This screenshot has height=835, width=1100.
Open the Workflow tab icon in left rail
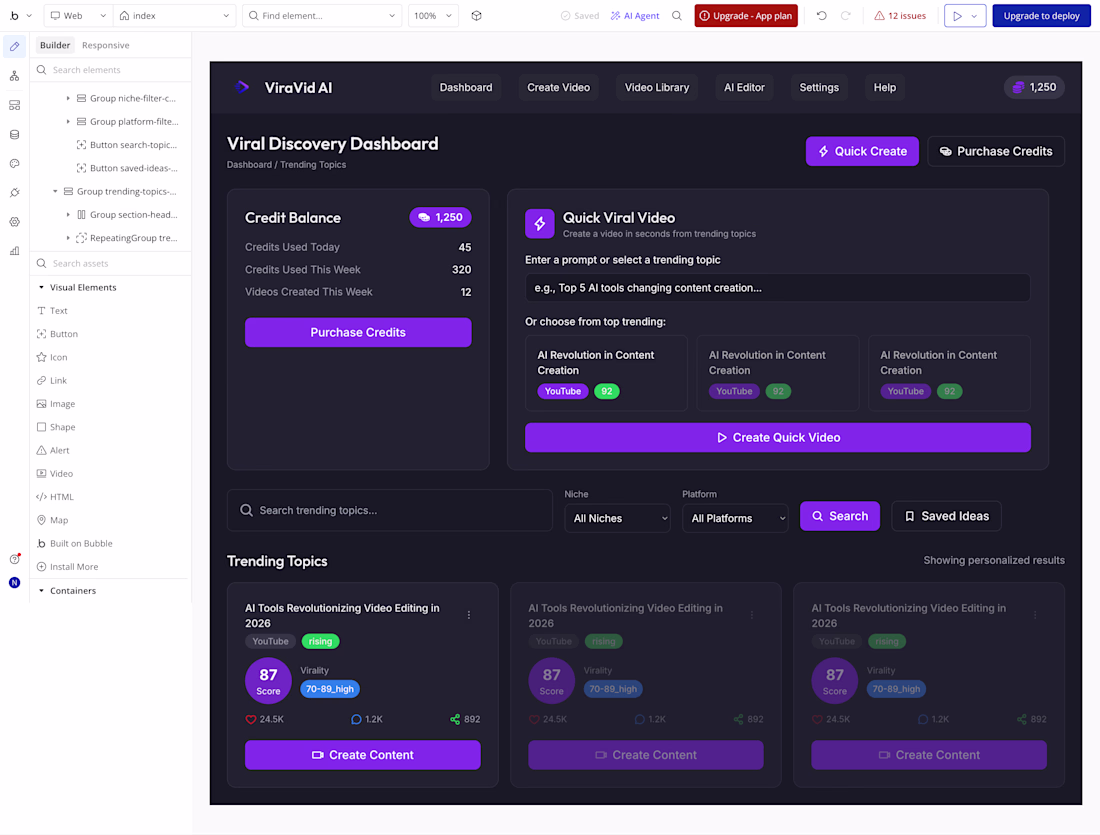pyautogui.click(x=15, y=76)
